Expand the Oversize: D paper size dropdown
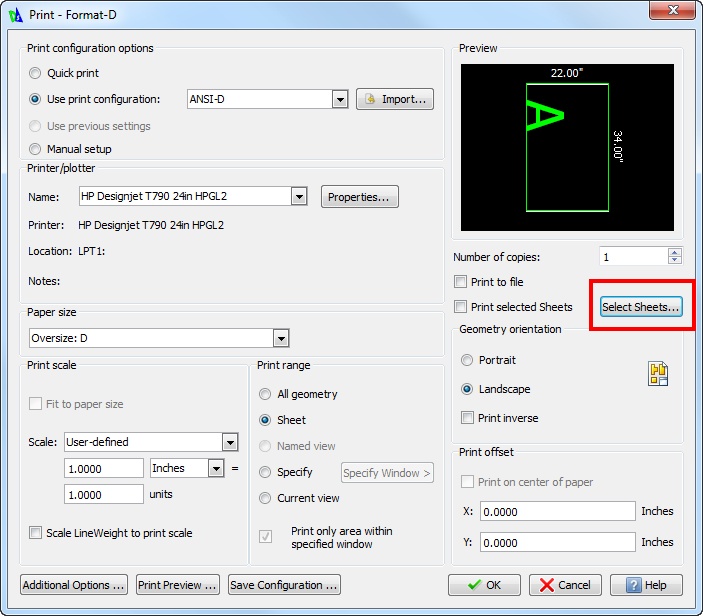 pos(281,338)
